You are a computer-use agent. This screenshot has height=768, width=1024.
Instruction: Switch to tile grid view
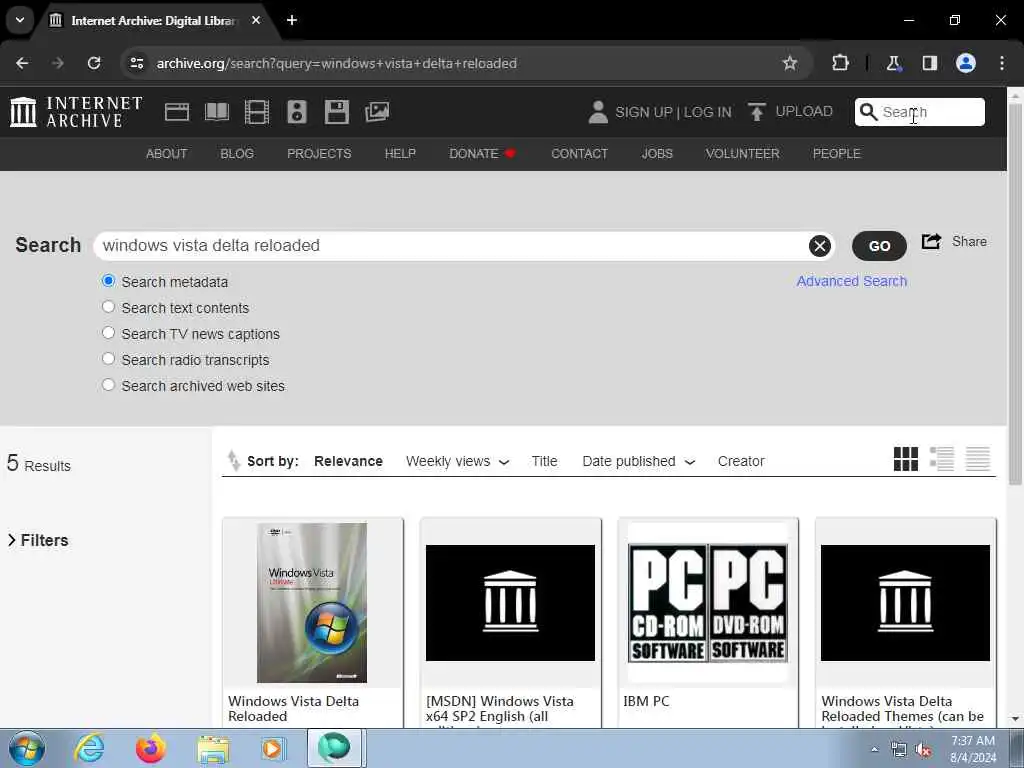pos(906,459)
